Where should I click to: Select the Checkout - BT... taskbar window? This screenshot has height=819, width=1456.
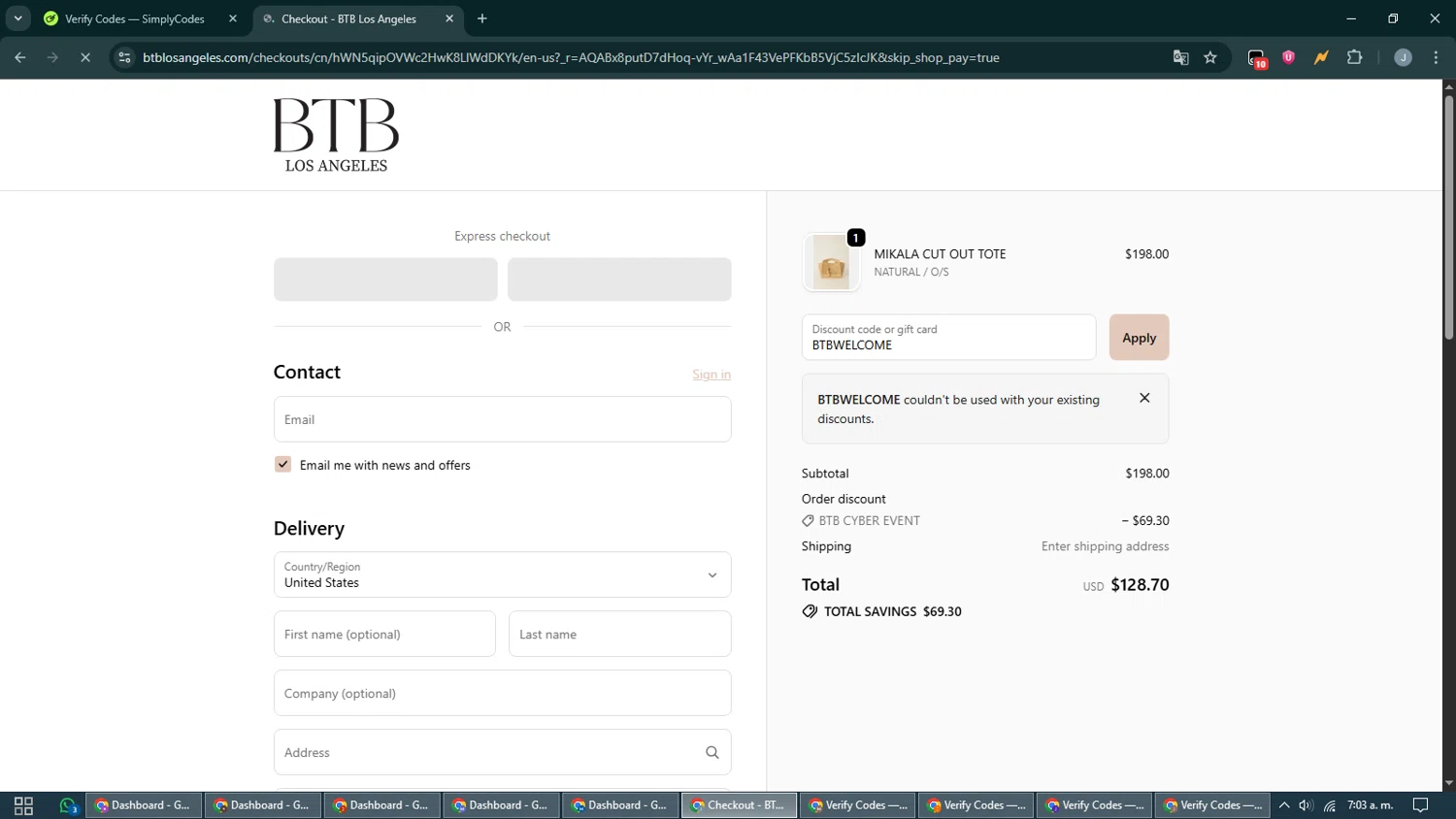(x=740, y=805)
